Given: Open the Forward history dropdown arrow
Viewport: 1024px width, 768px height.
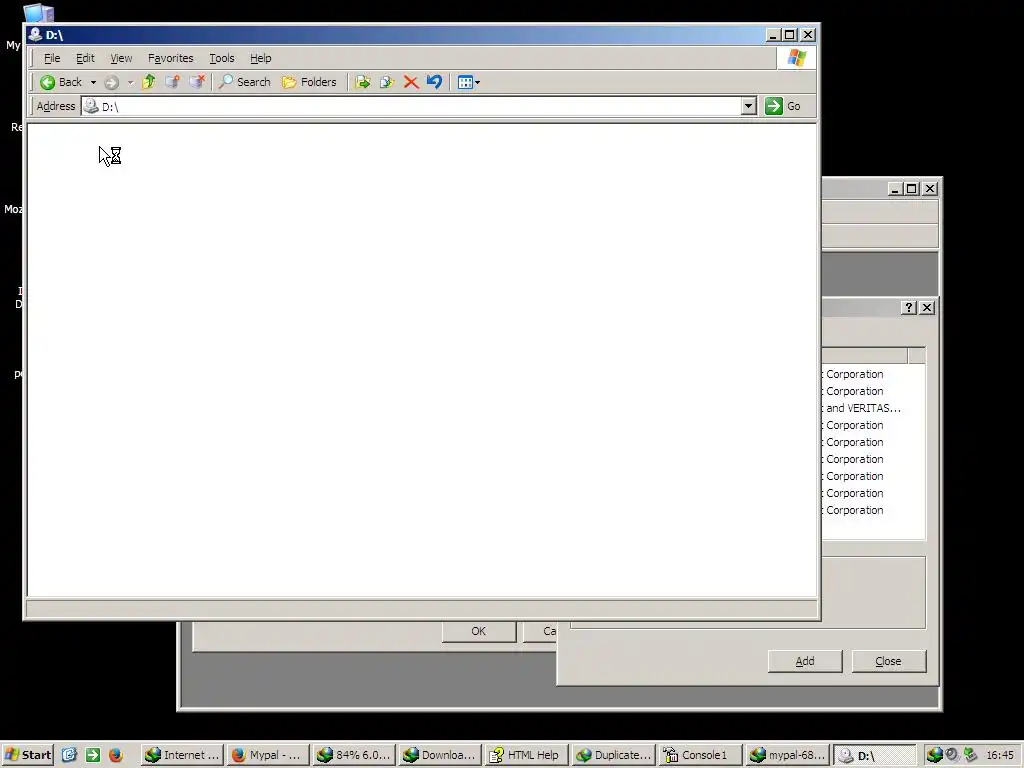Looking at the screenshot, I should pos(131,82).
